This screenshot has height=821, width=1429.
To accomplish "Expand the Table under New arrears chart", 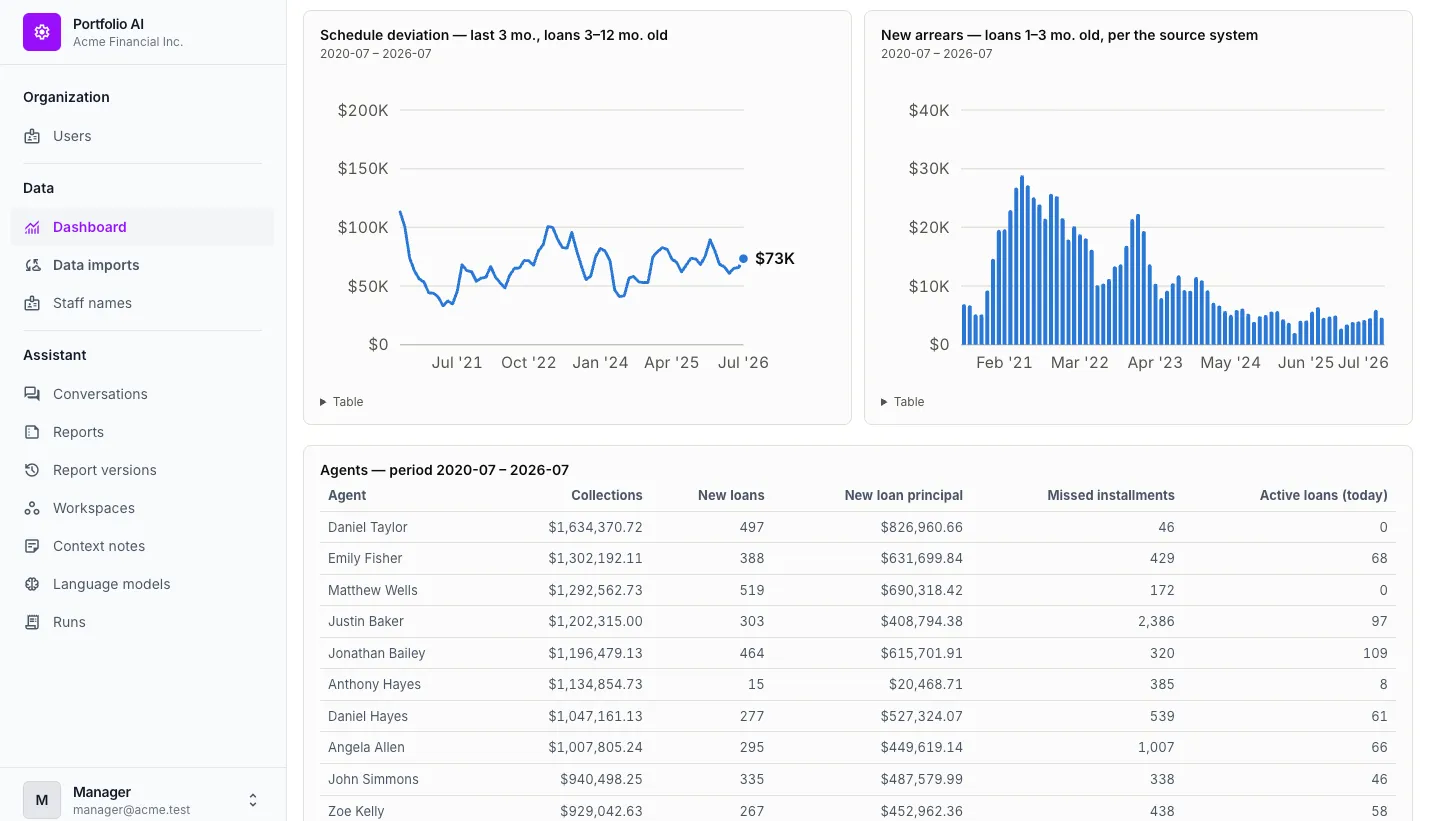I will pyautogui.click(x=903, y=402).
